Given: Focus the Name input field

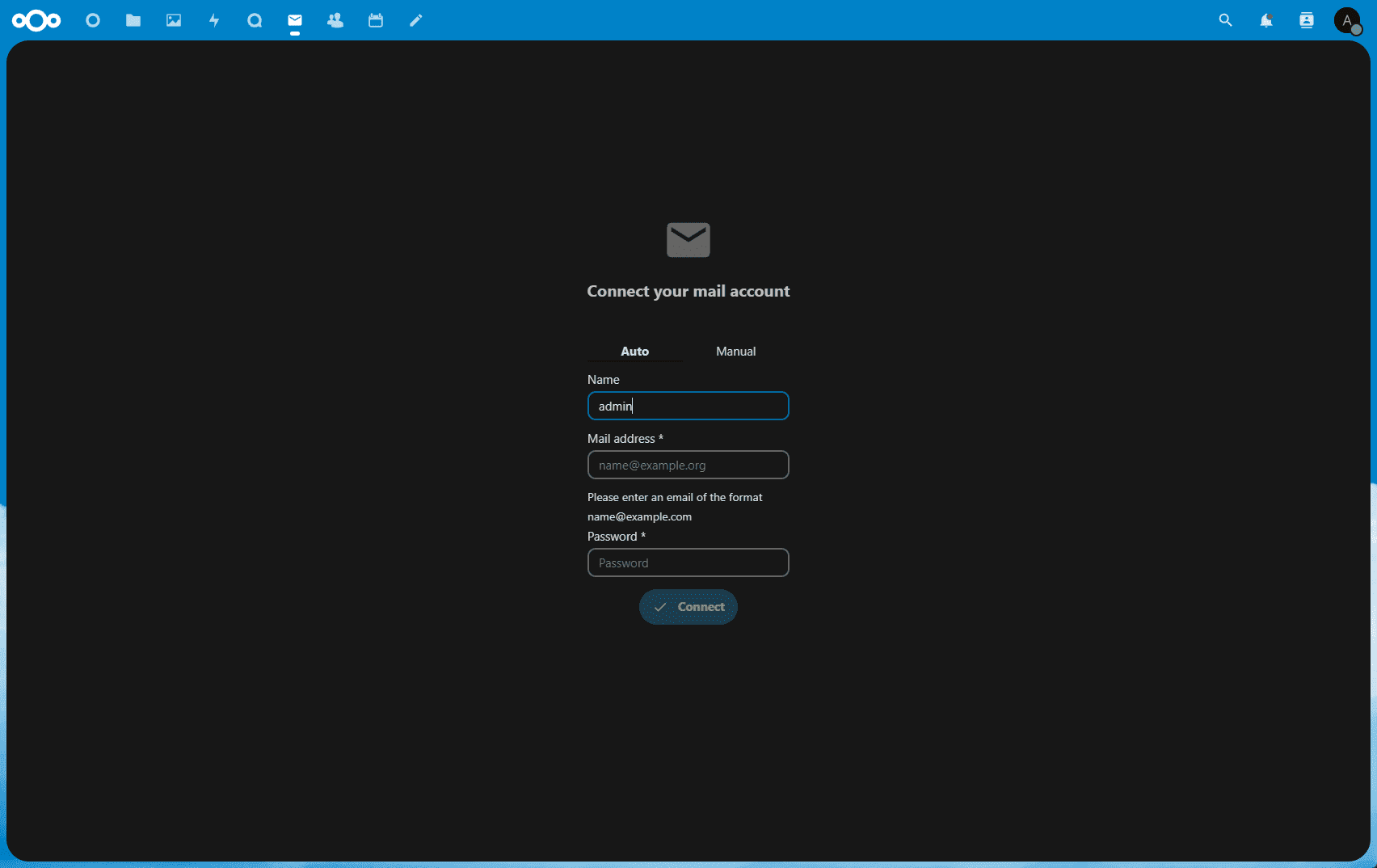Looking at the screenshot, I should tap(688, 406).
